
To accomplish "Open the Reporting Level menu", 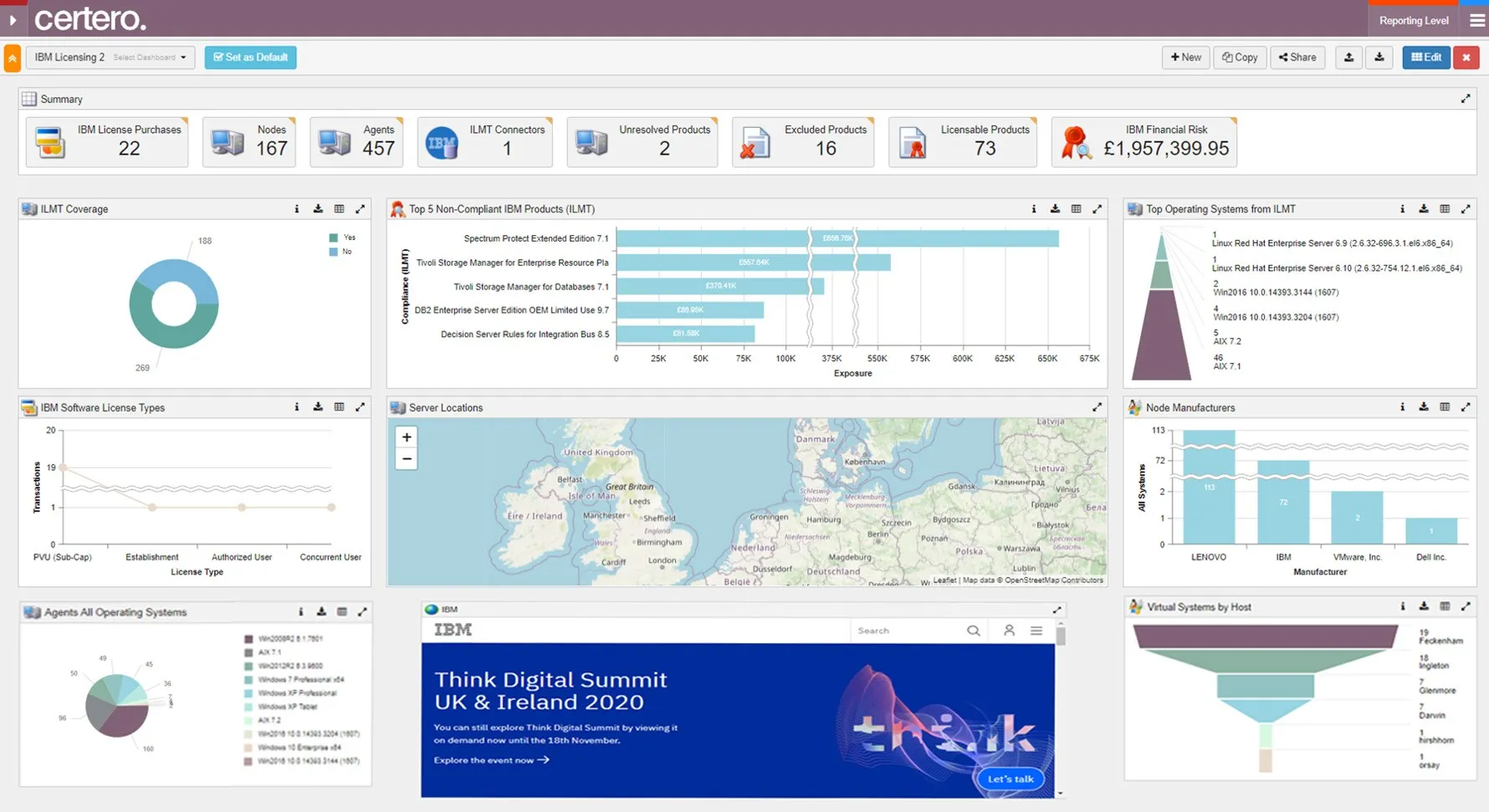I will pyautogui.click(x=1414, y=20).
